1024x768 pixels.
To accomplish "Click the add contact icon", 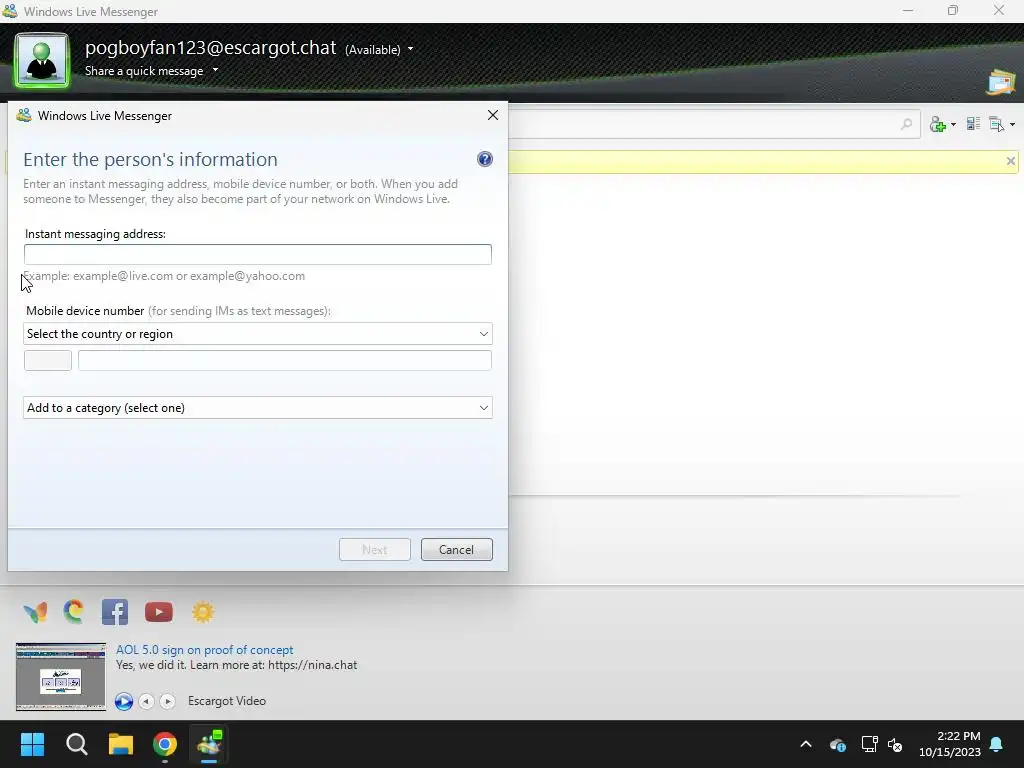I will 938,124.
